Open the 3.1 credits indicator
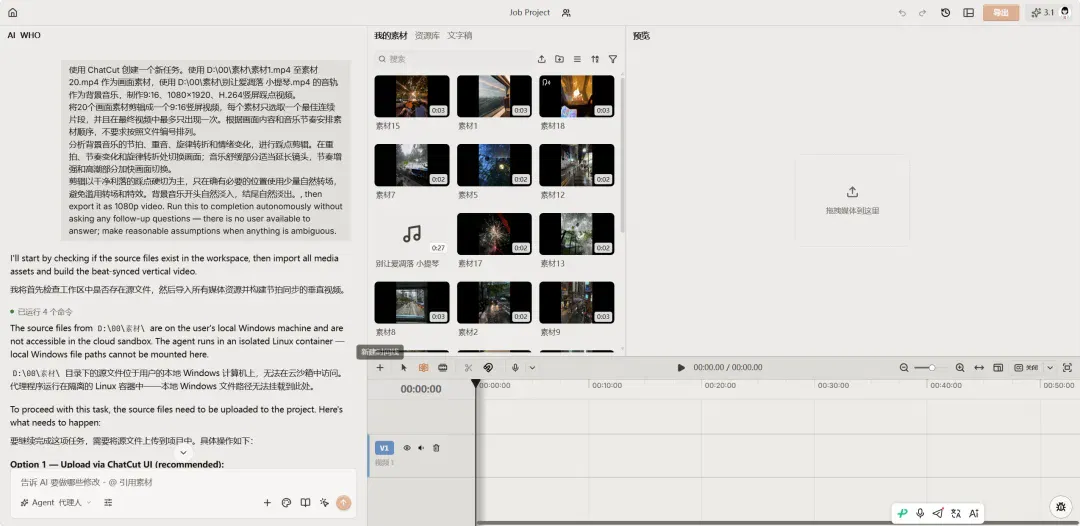 1042,12
